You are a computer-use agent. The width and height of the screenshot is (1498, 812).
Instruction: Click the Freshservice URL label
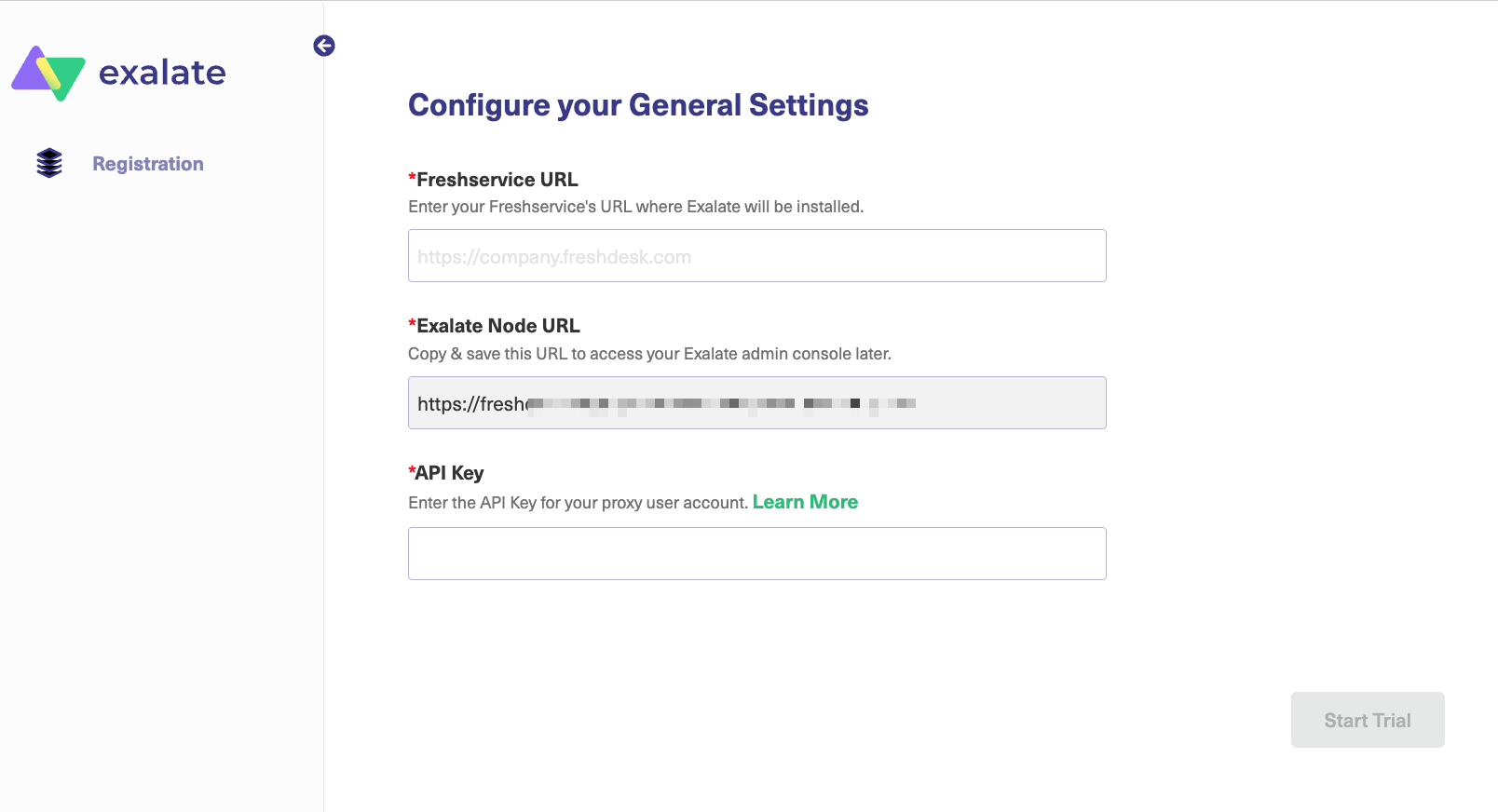(497, 180)
